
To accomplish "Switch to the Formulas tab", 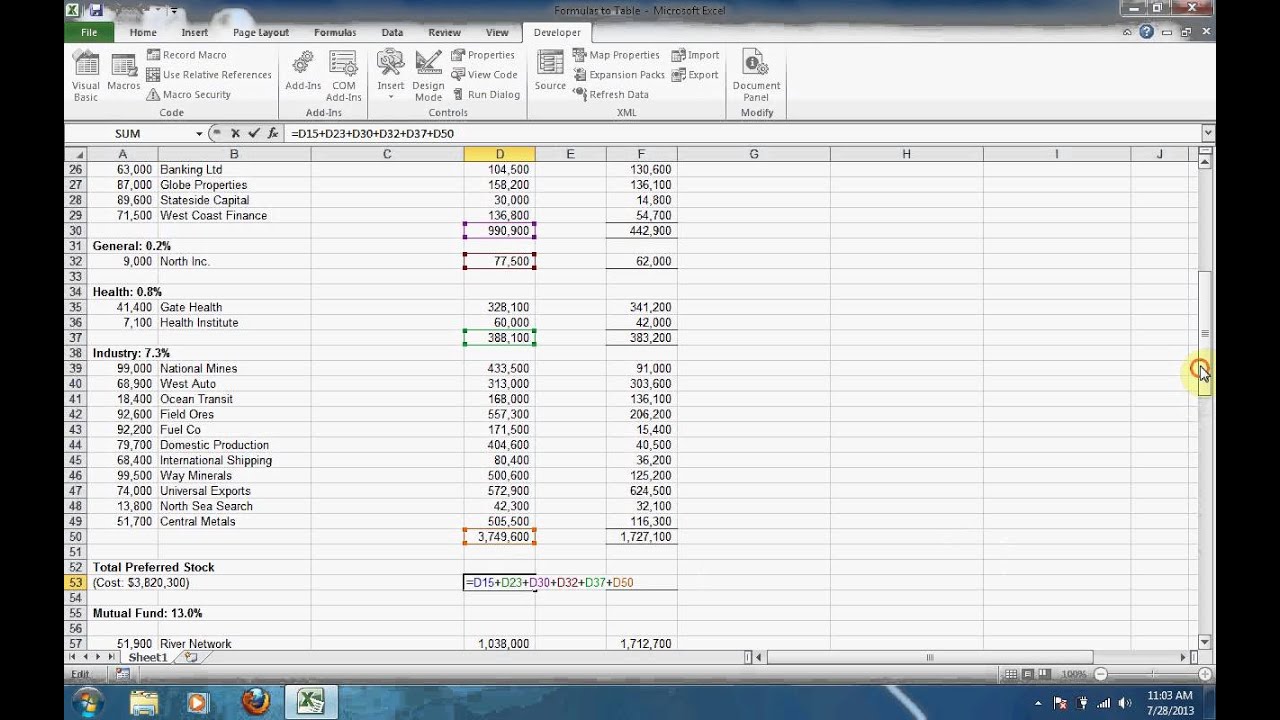I will (335, 32).
